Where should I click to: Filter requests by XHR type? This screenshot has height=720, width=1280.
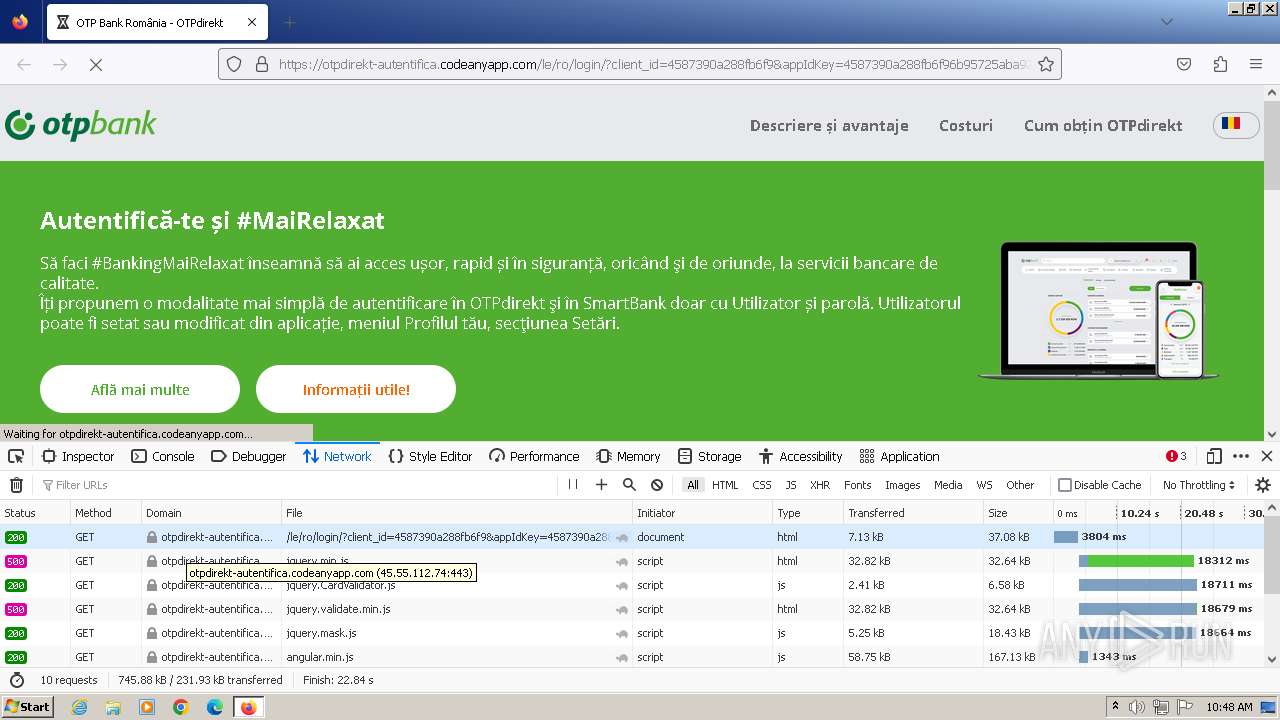(x=820, y=485)
